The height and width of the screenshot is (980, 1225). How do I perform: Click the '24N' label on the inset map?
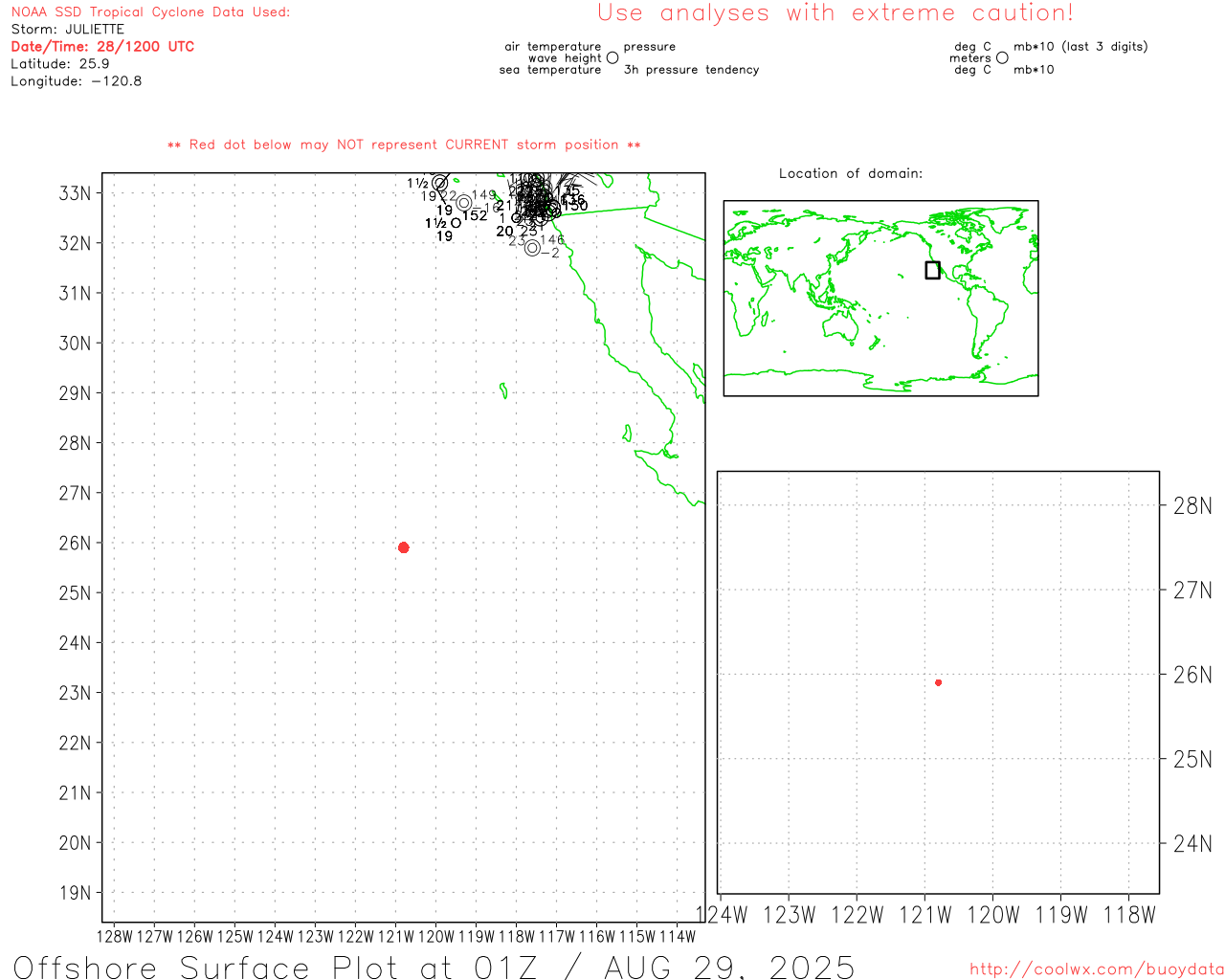[x=1192, y=843]
